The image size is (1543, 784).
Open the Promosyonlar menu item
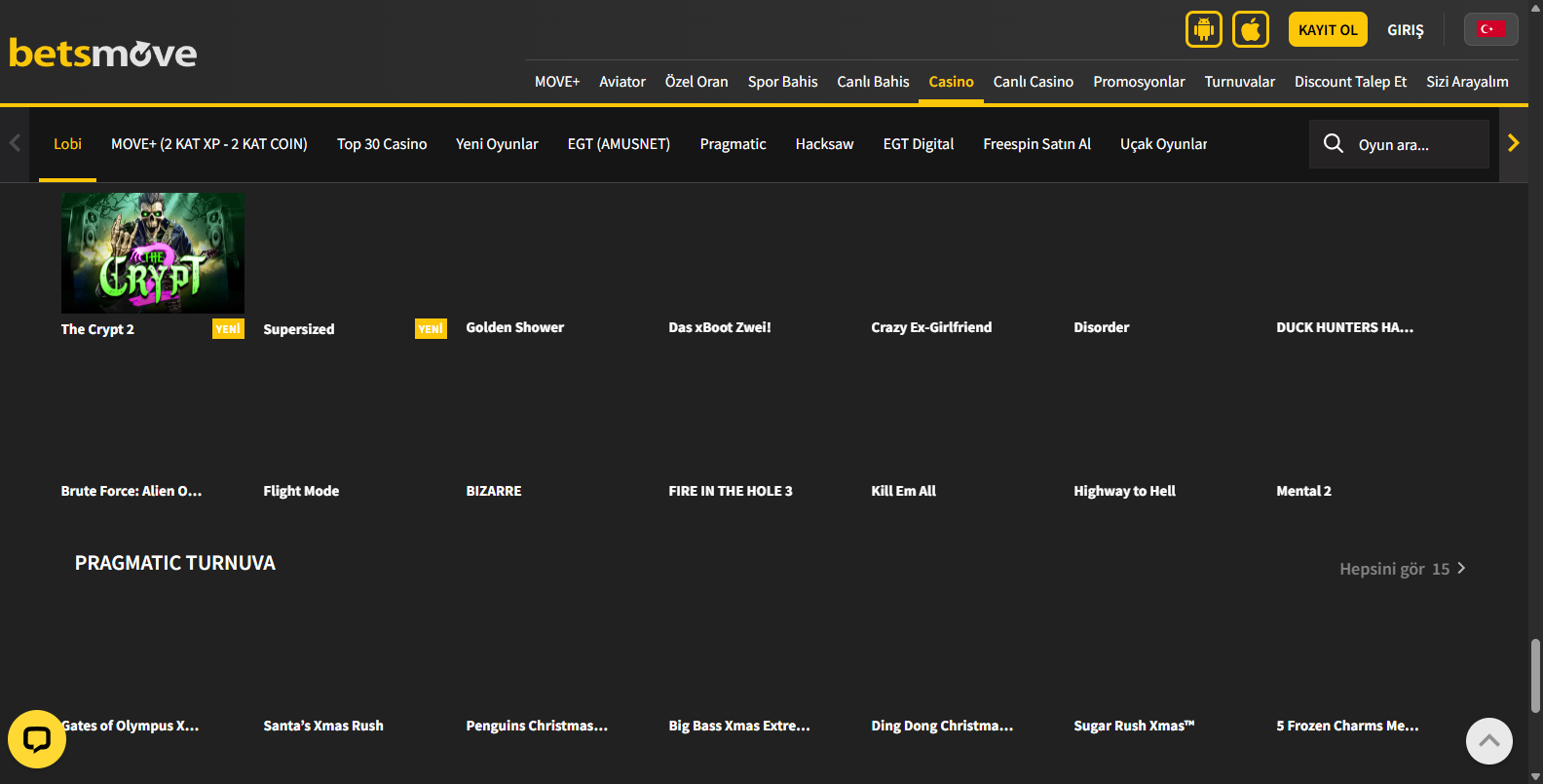pyautogui.click(x=1138, y=82)
